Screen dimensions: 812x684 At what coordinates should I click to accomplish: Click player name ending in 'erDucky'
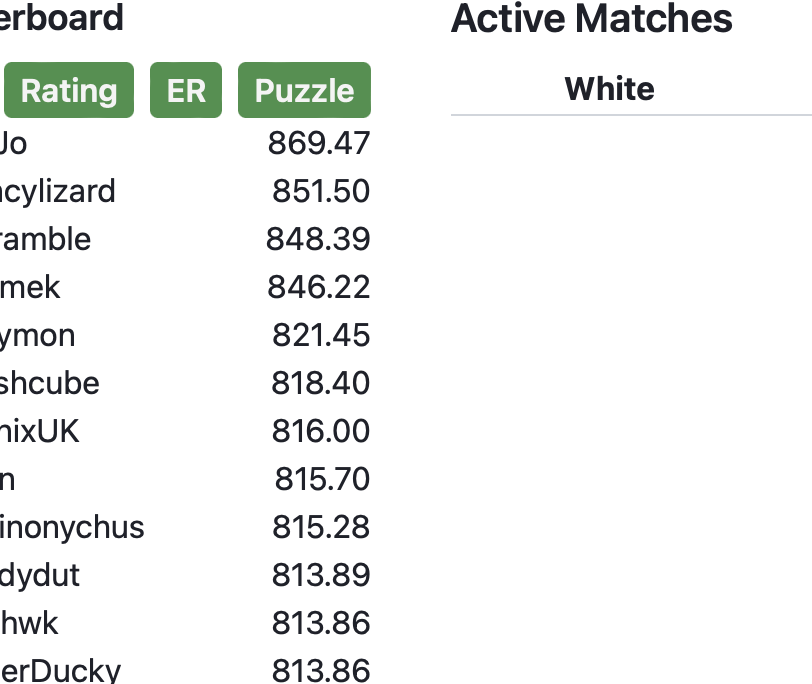point(60,670)
